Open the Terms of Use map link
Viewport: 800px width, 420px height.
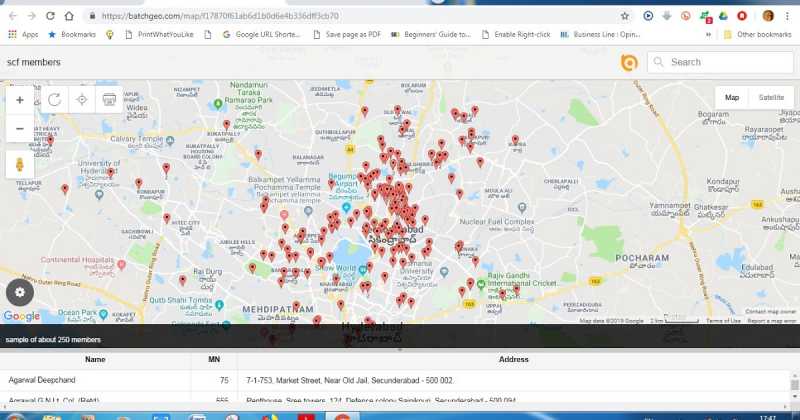click(723, 320)
